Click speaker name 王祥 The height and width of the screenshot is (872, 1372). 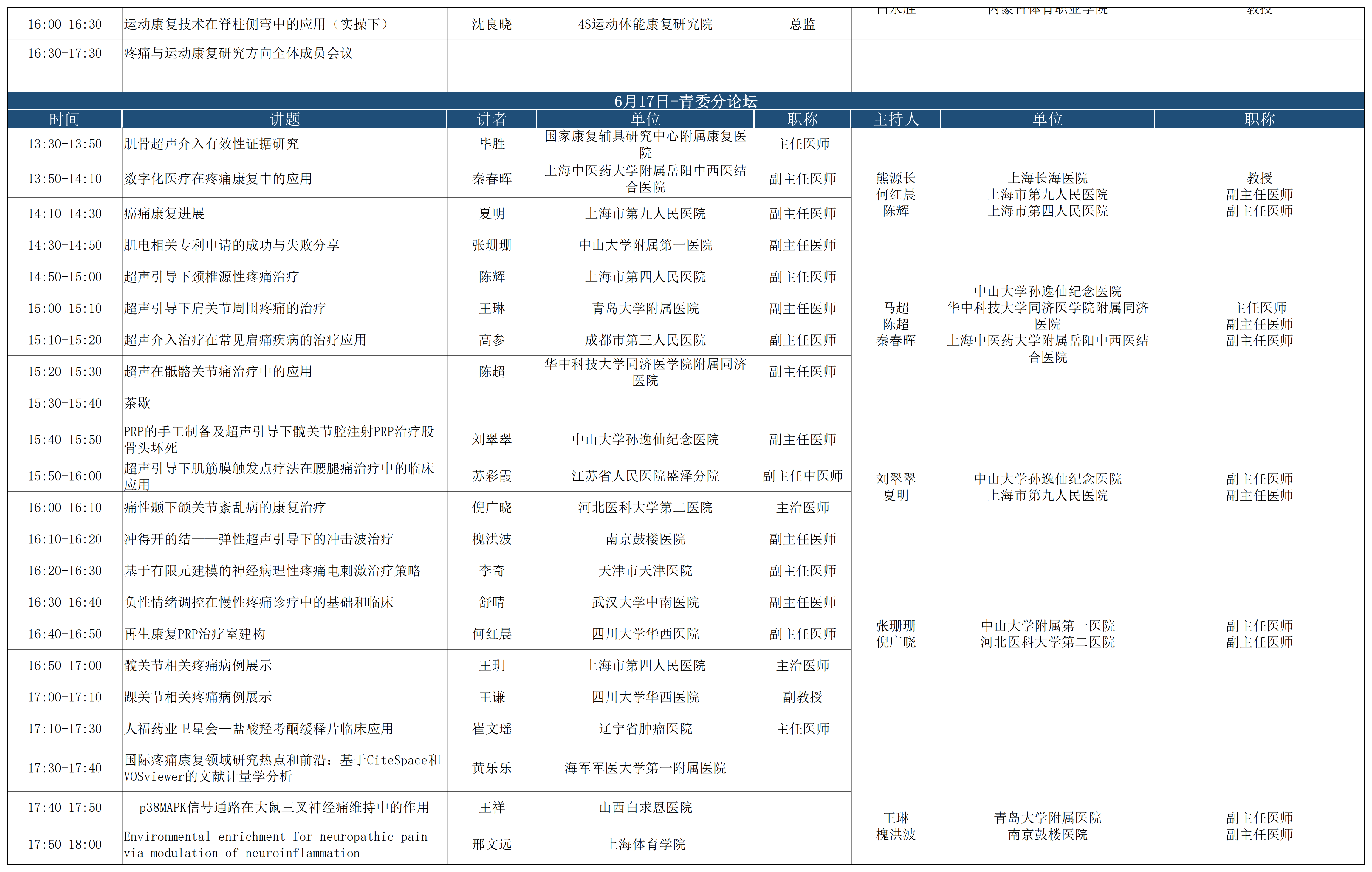click(492, 807)
